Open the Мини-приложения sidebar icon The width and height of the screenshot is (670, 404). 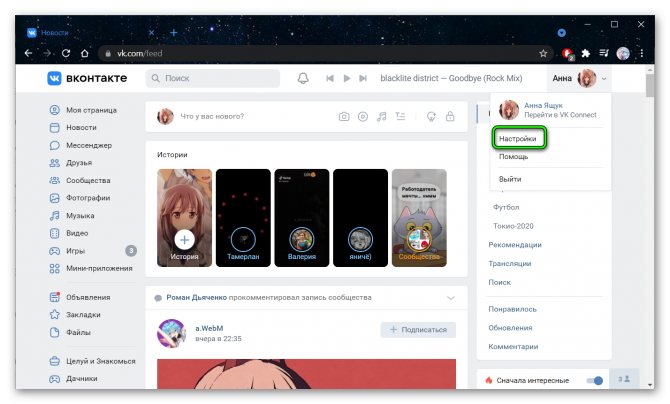(55, 268)
